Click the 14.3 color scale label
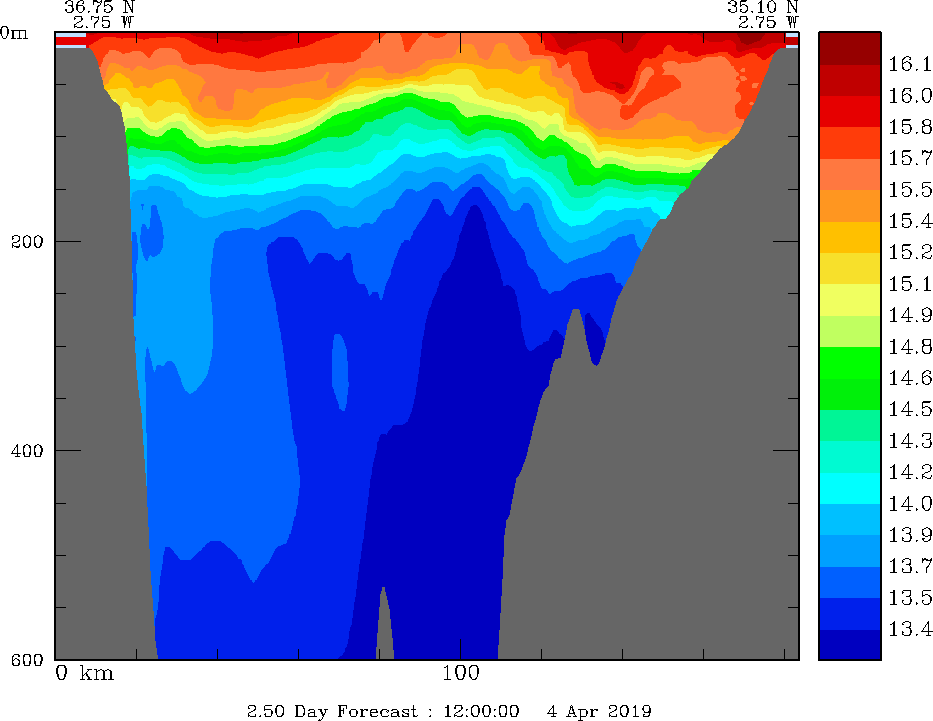The height and width of the screenshot is (721, 933). pos(910,441)
